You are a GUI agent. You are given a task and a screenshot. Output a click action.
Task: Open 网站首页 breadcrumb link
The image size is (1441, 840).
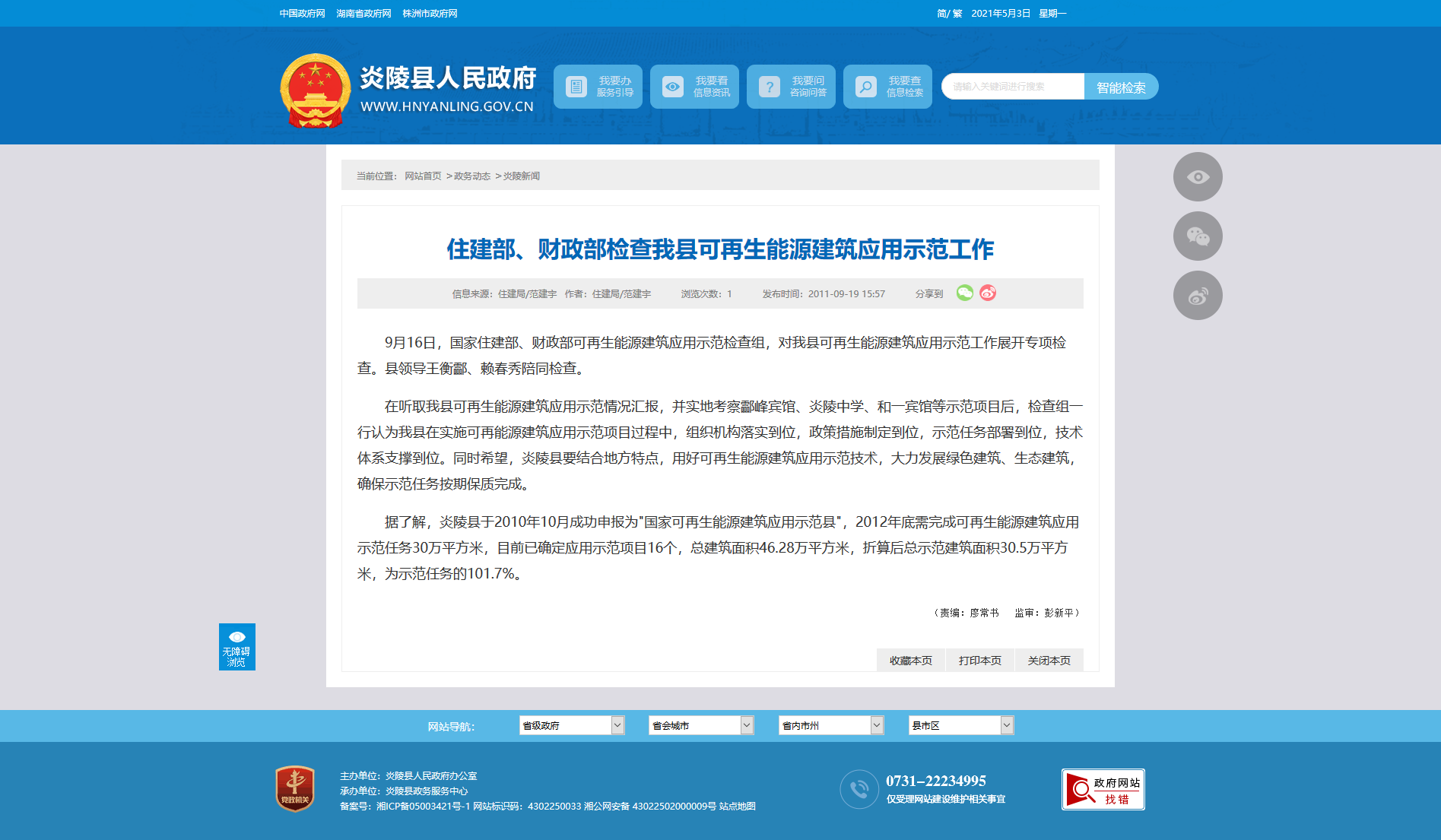pos(423,176)
